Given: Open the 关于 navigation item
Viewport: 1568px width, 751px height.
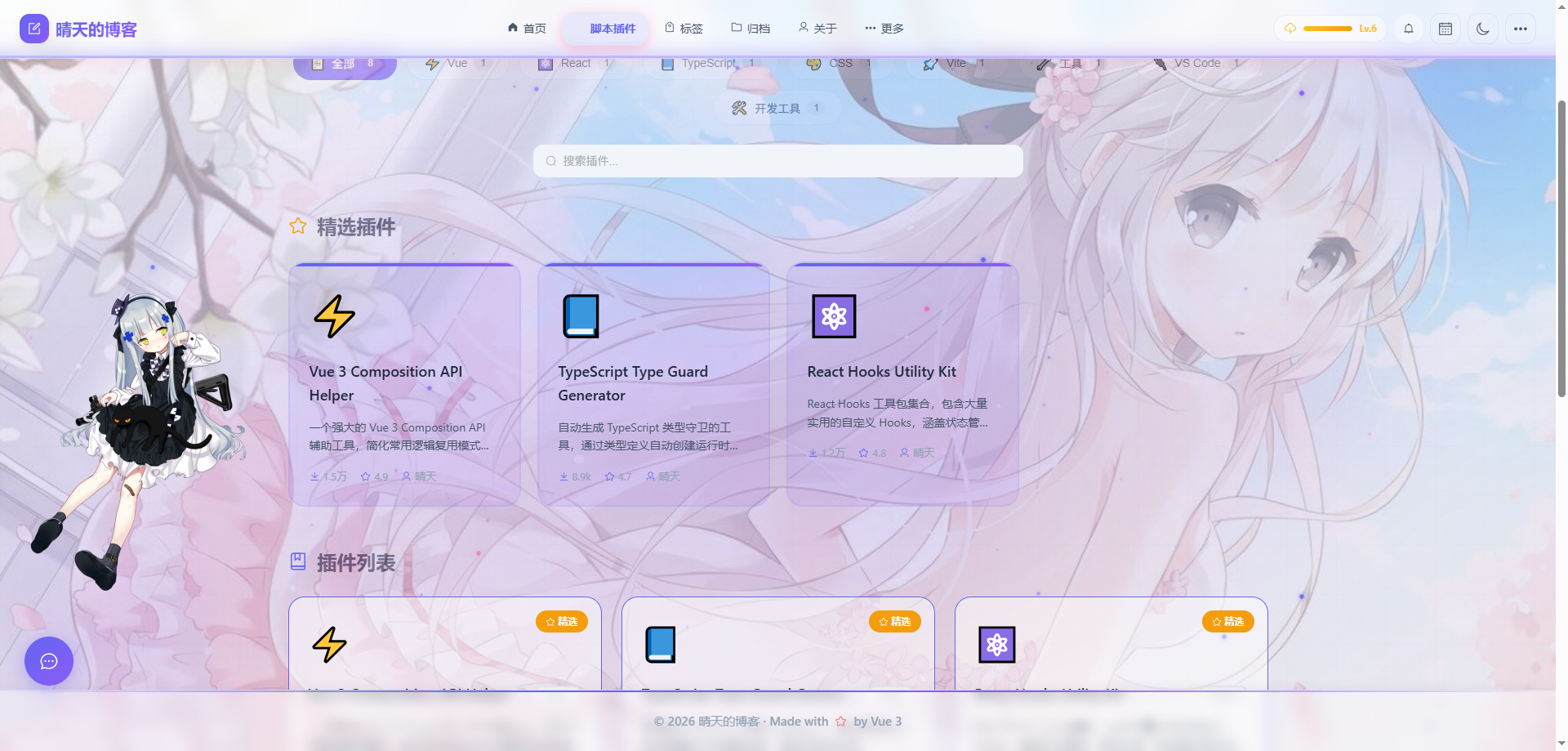Looking at the screenshot, I should coord(817,29).
